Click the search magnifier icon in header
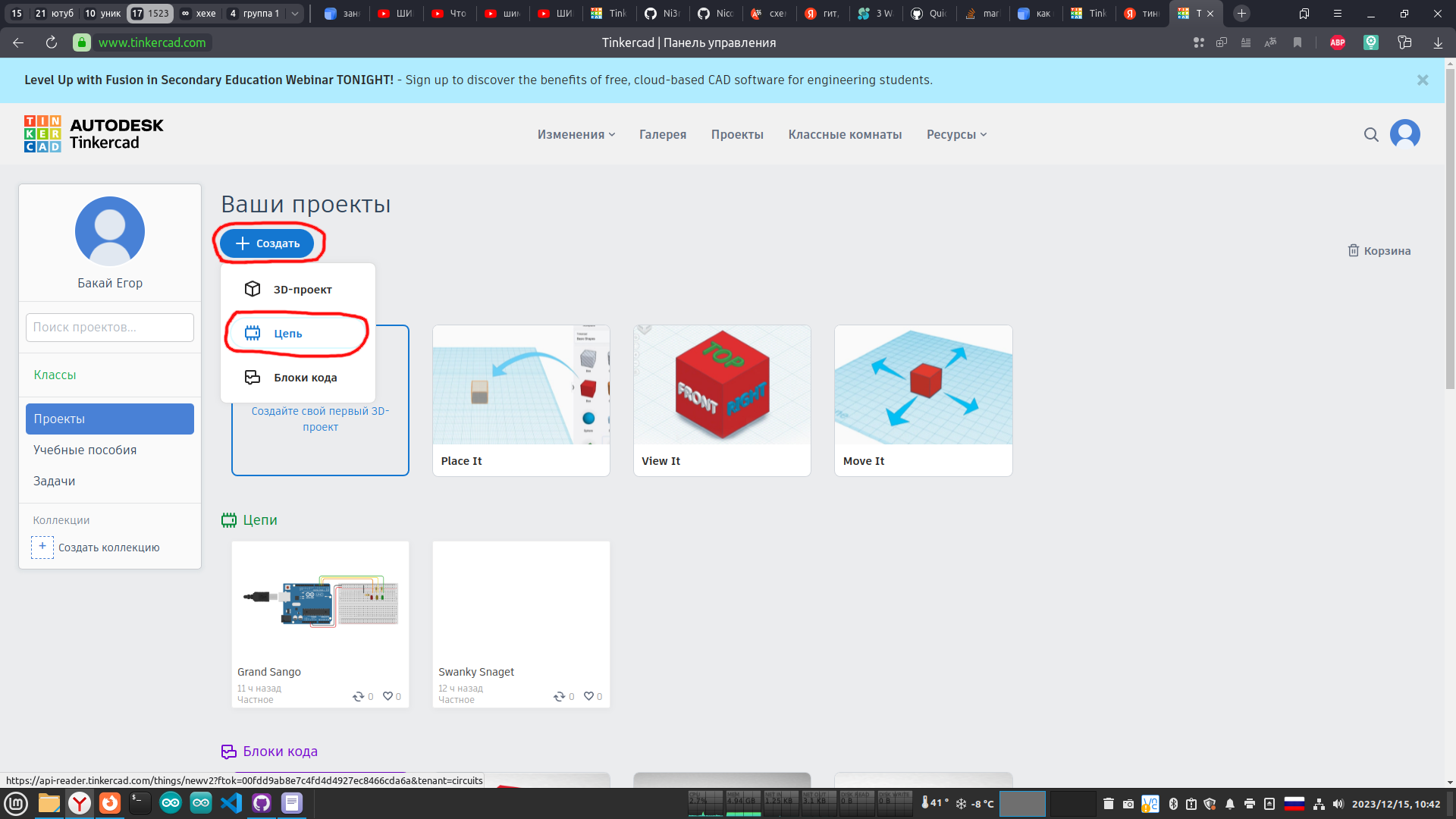 point(1371,134)
